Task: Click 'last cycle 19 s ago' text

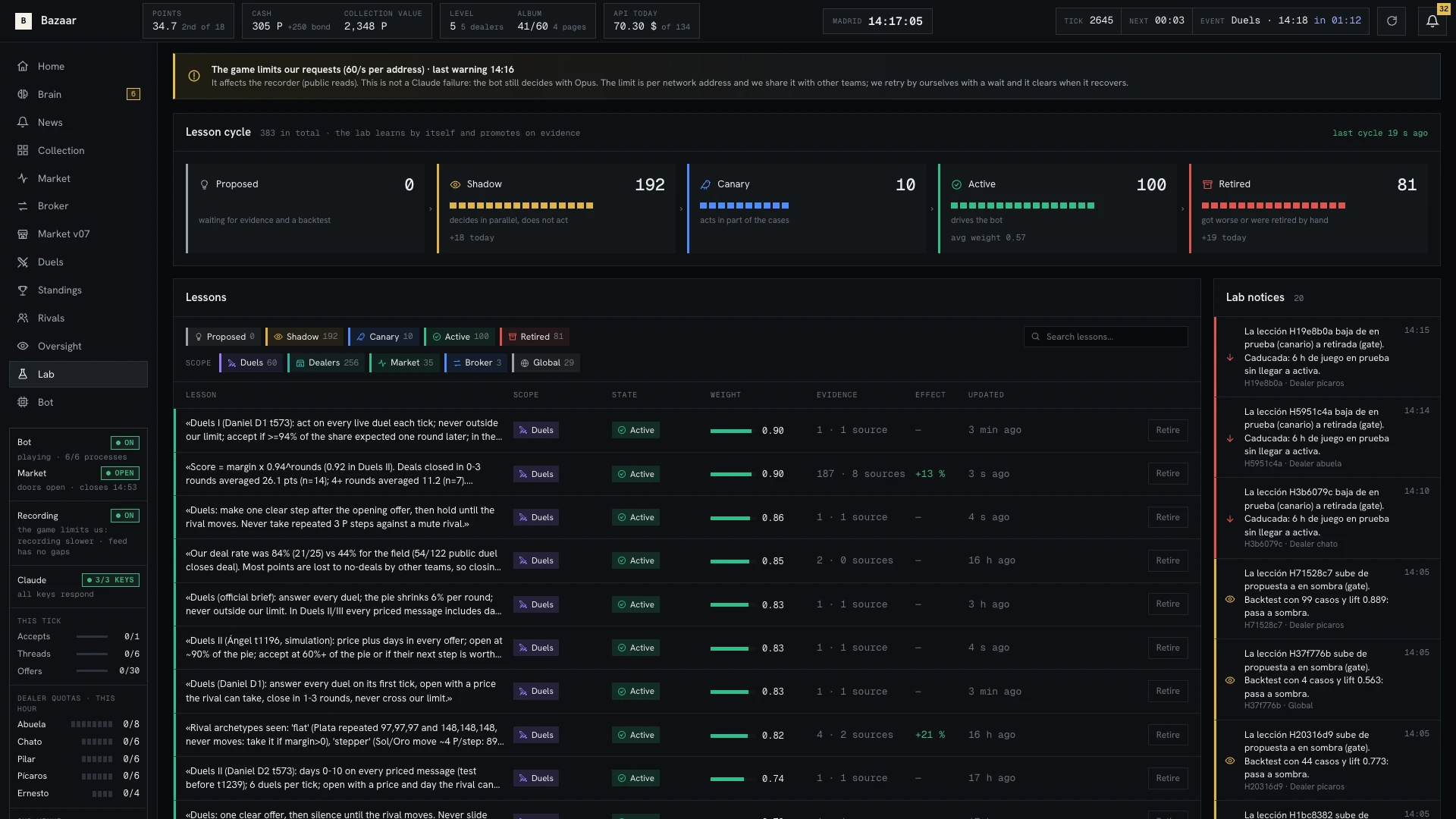Action: 1379,133
